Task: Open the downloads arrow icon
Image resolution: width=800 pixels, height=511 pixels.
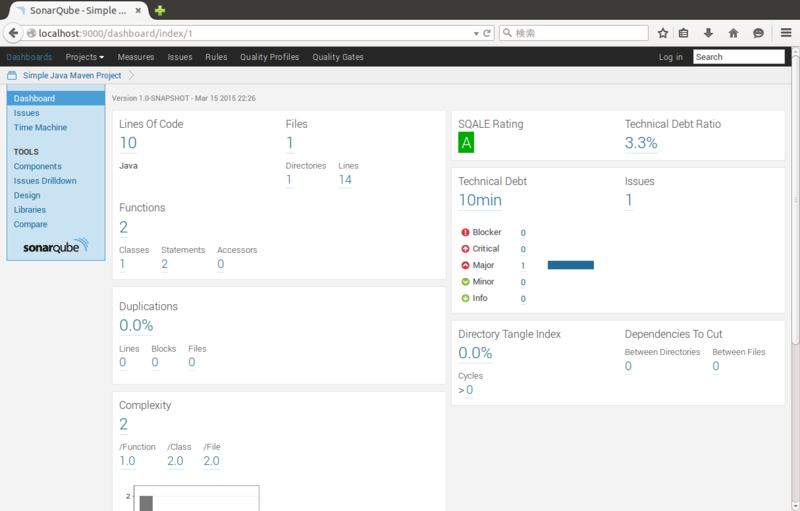Action: click(708, 33)
